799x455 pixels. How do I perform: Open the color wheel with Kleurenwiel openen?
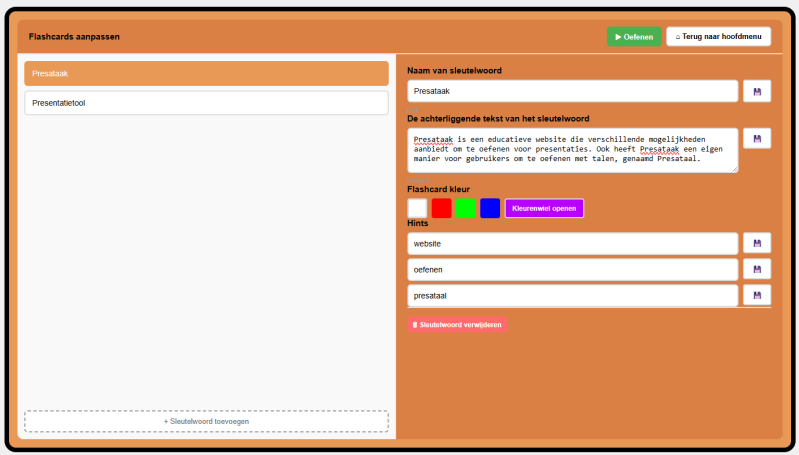click(x=544, y=208)
